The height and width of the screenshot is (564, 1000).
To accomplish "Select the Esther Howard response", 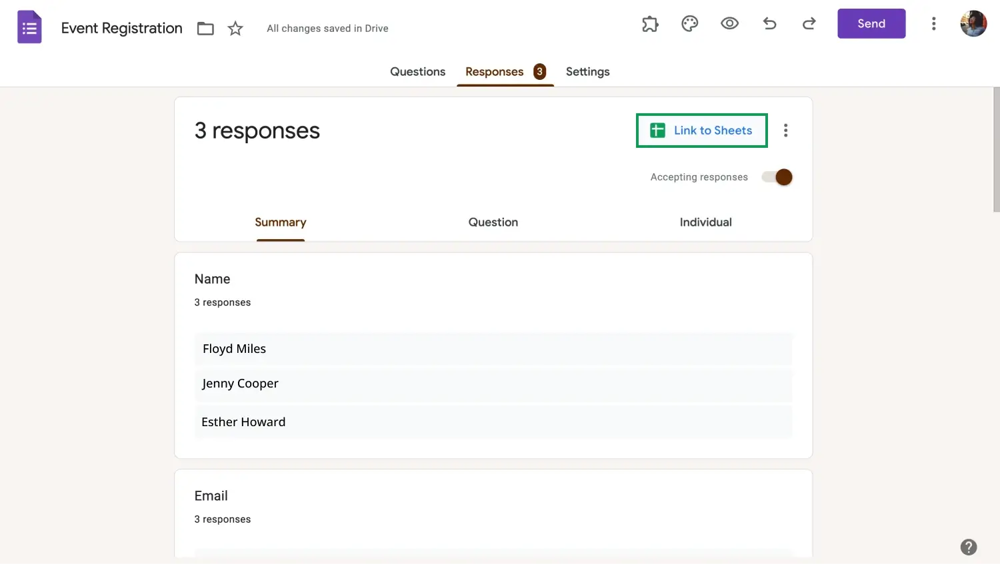I will click(x=493, y=422).
